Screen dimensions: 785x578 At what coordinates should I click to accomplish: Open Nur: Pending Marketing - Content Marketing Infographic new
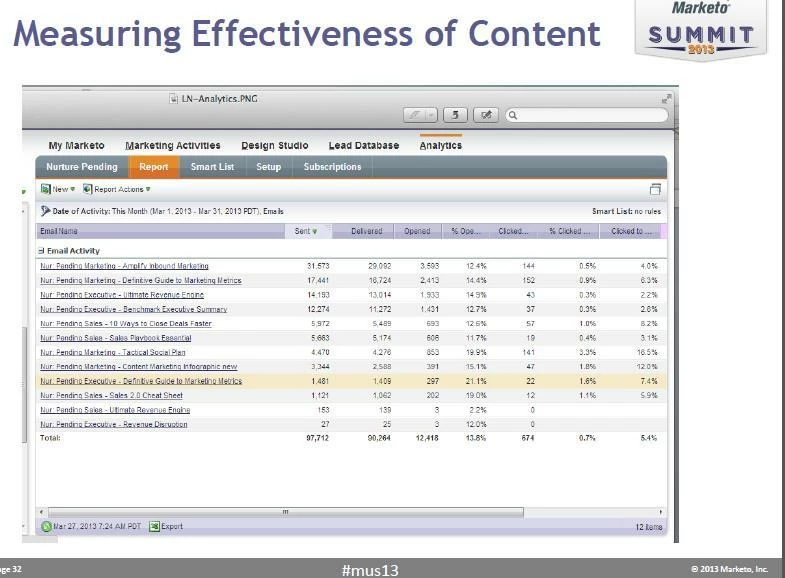pos(139,367)
